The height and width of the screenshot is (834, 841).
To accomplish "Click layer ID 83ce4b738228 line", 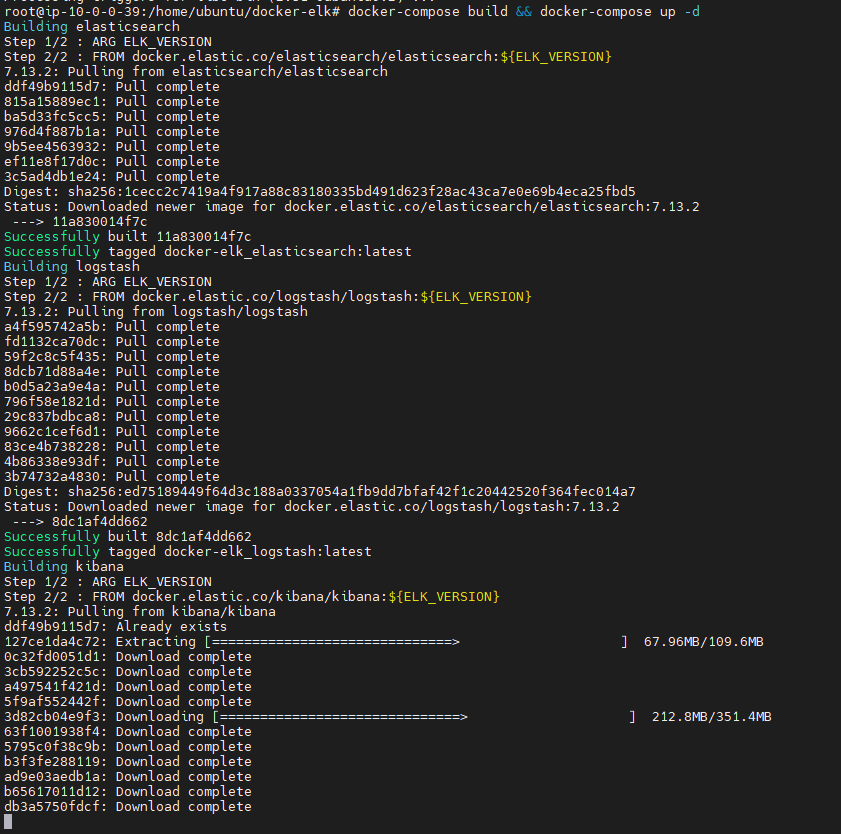I will [x=112, y=447].
